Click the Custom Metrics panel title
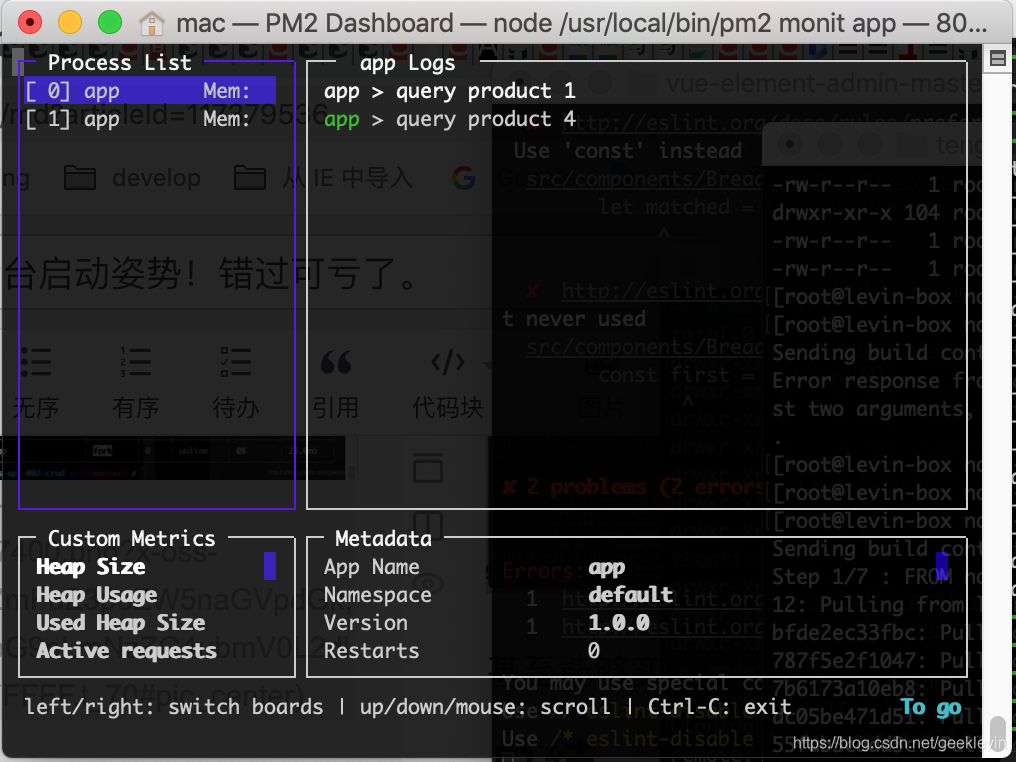This screenshot has height=762, width=1016. tap(132, 538)
